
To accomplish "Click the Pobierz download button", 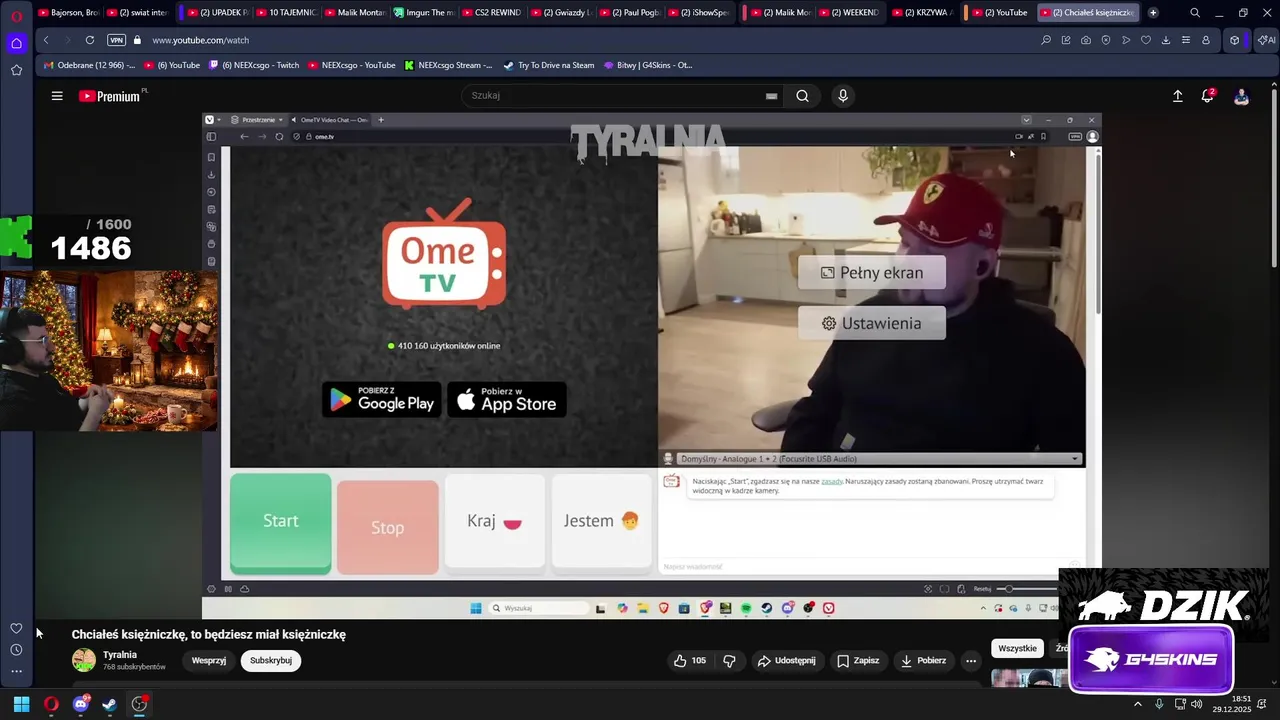I will coord(923,660).
